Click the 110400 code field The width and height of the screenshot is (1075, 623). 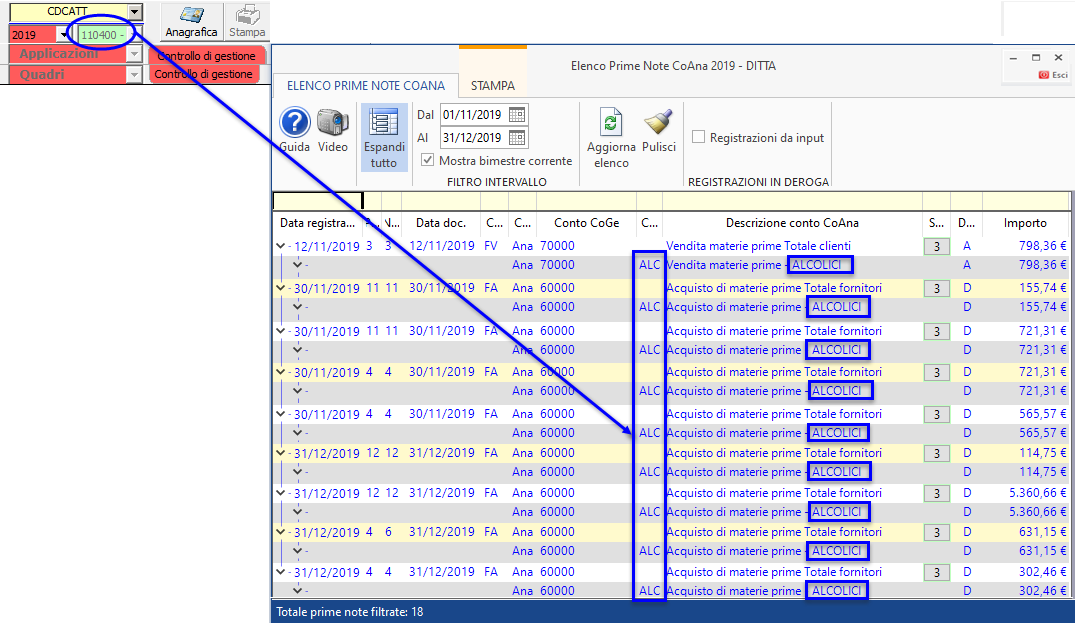(102, 35)
